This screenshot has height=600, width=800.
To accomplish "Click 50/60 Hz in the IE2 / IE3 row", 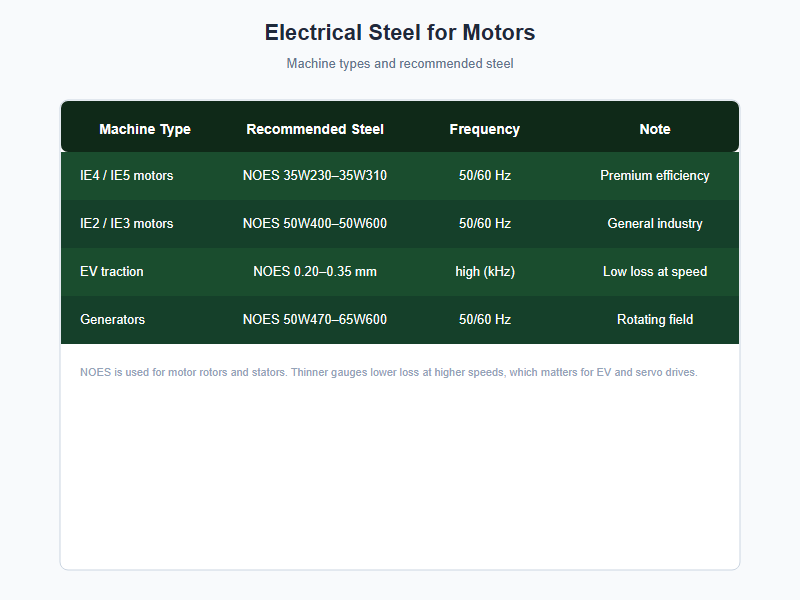I will (485, 223).
